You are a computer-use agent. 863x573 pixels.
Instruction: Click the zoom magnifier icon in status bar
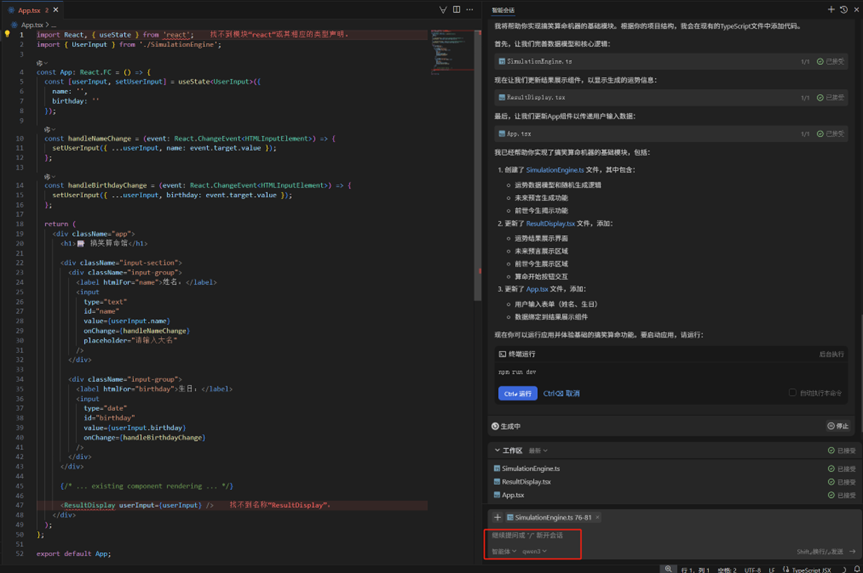[x=668, y=569]
